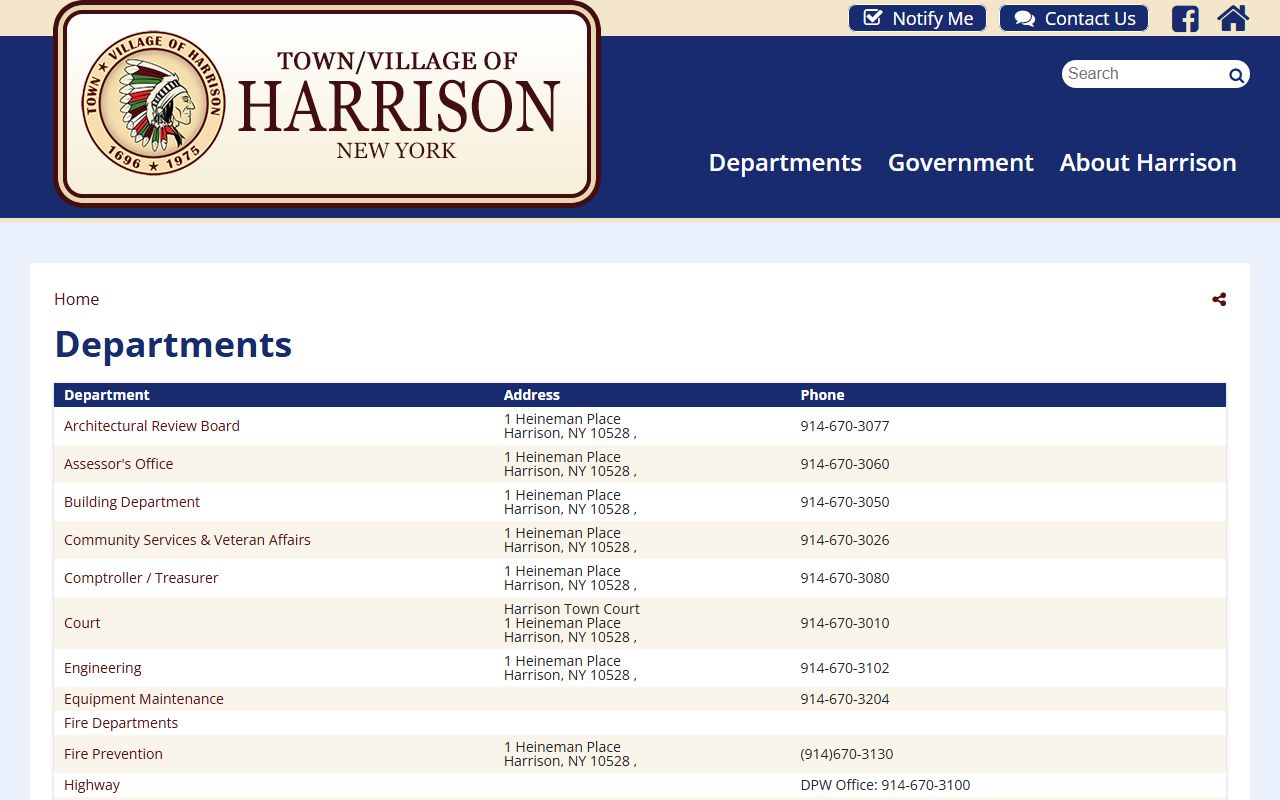Screen dimensions: 1280x800
Task: Open the share icon beside breadcrumb
Action: click(1219, 299)
